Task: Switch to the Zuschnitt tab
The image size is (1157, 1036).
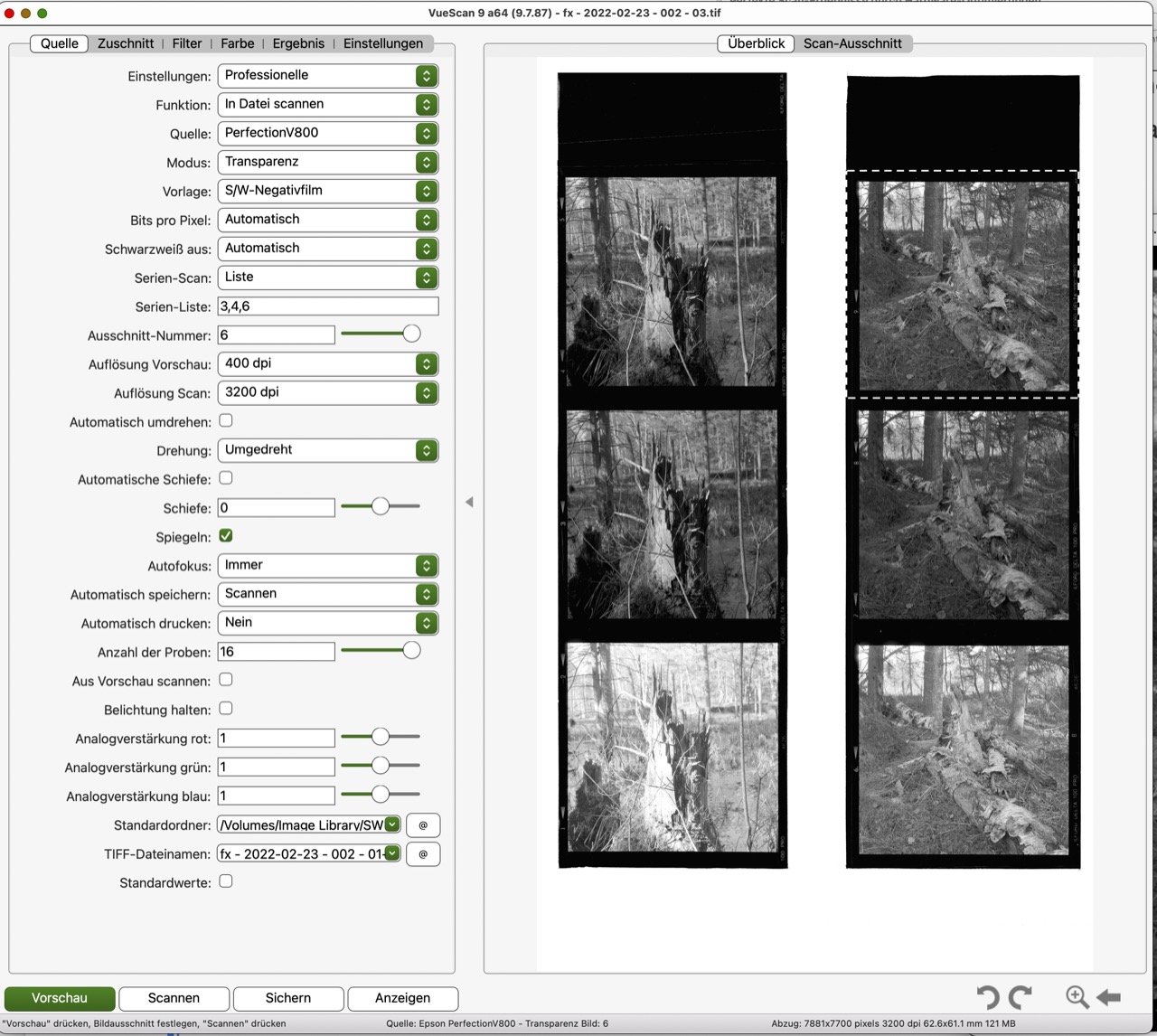Action: point(126,43)
